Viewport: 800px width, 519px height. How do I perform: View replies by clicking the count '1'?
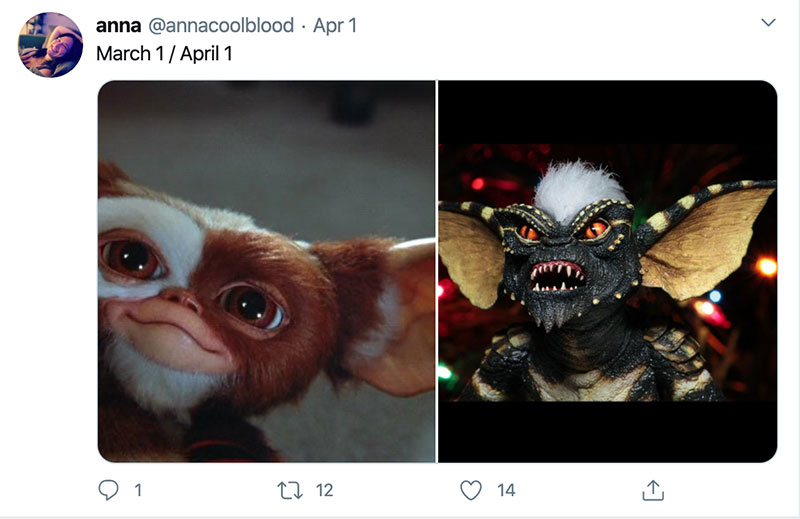pos(138,490)
